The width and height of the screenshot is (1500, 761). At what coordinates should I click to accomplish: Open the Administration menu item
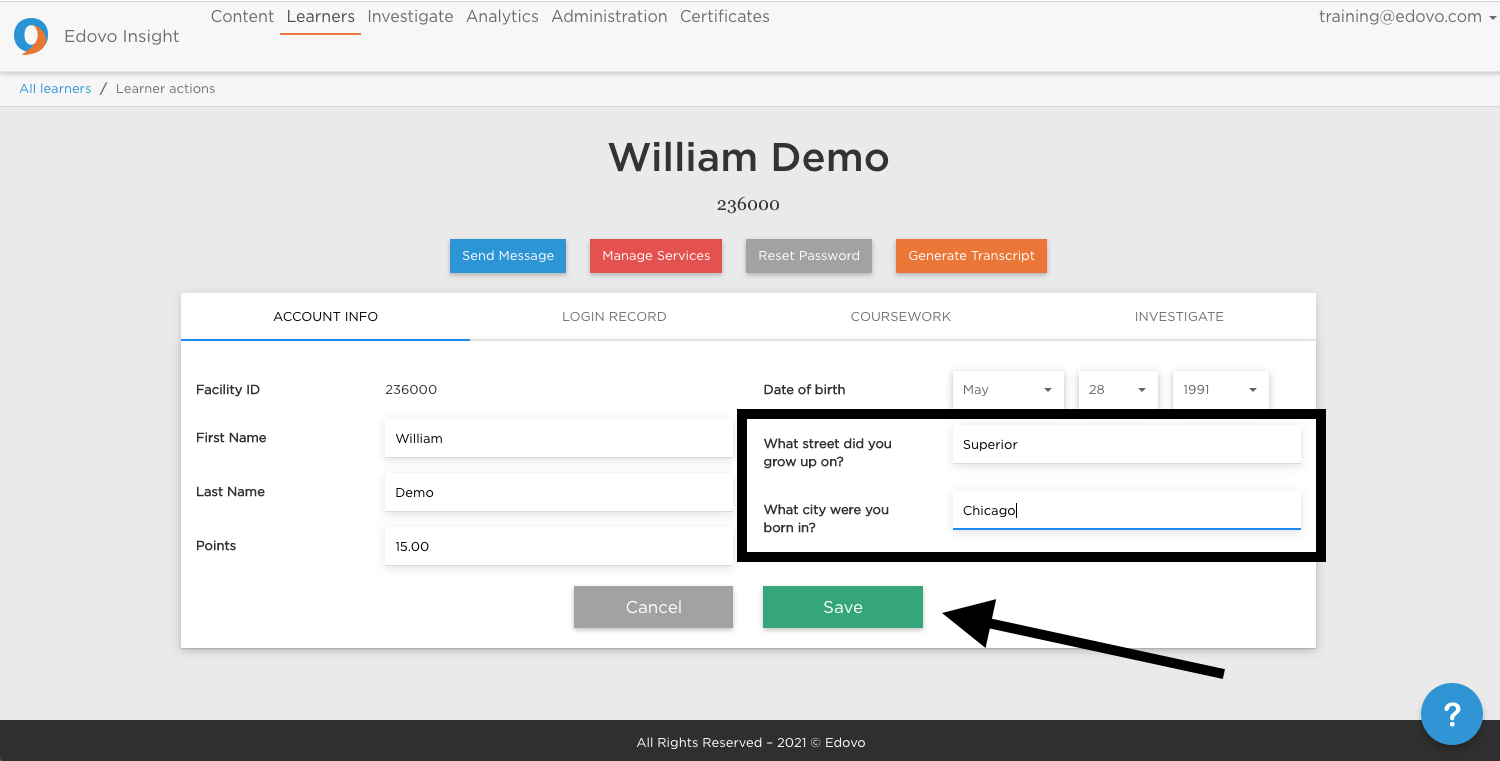tap(609, 17)
